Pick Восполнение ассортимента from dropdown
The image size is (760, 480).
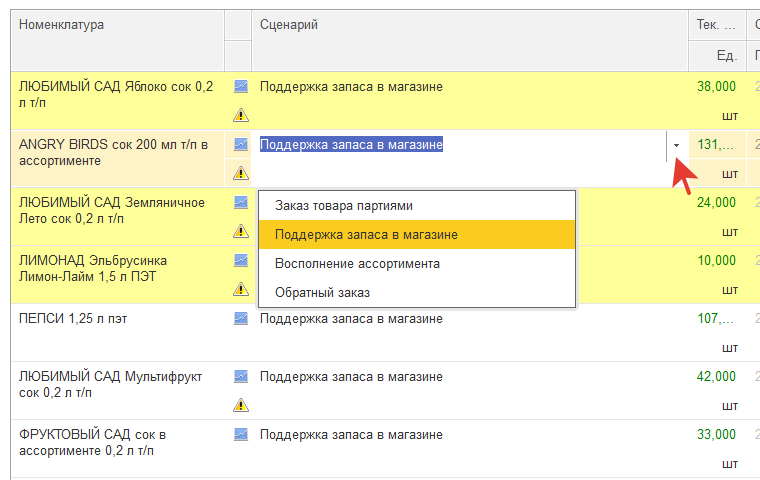tap(357, 264)
